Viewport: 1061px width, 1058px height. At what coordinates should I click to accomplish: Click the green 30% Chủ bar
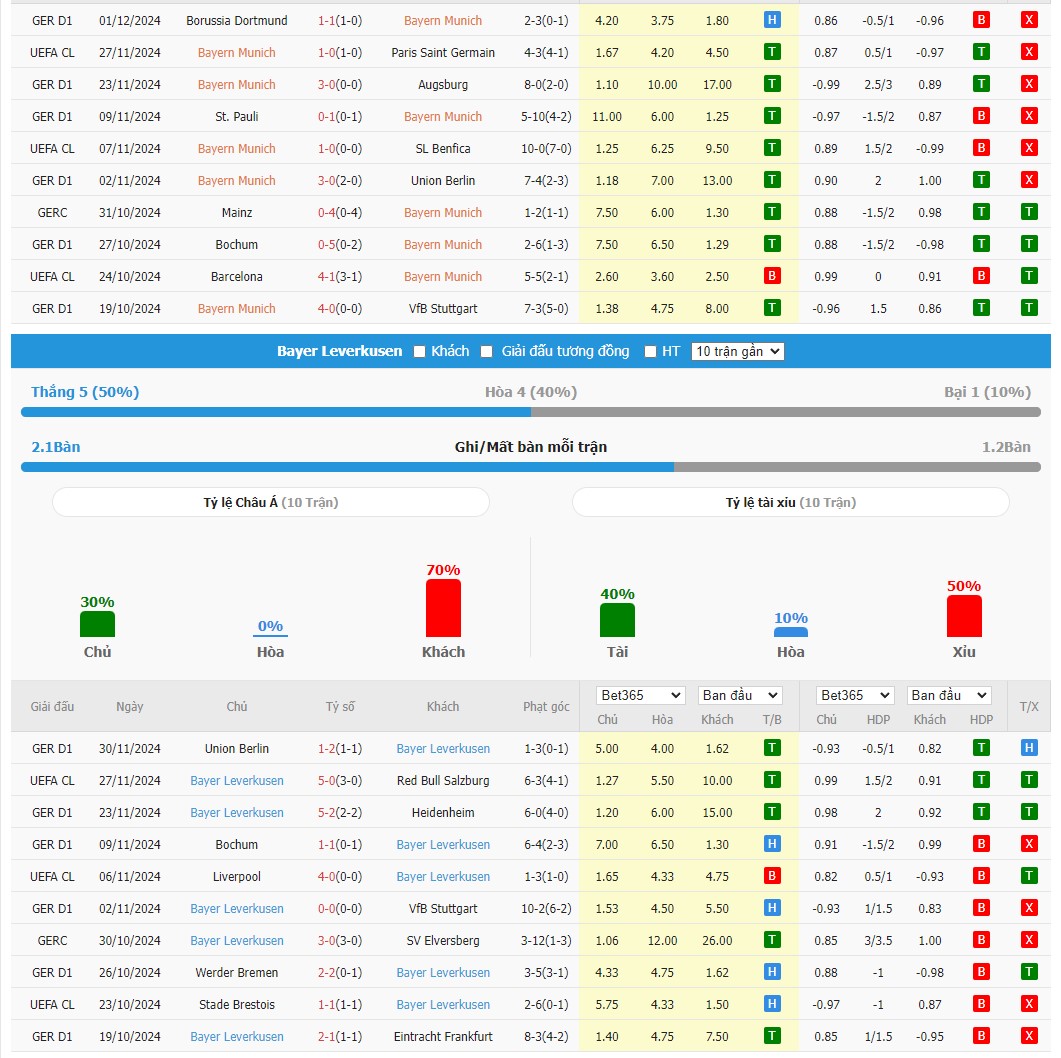[x=97, y=624]
